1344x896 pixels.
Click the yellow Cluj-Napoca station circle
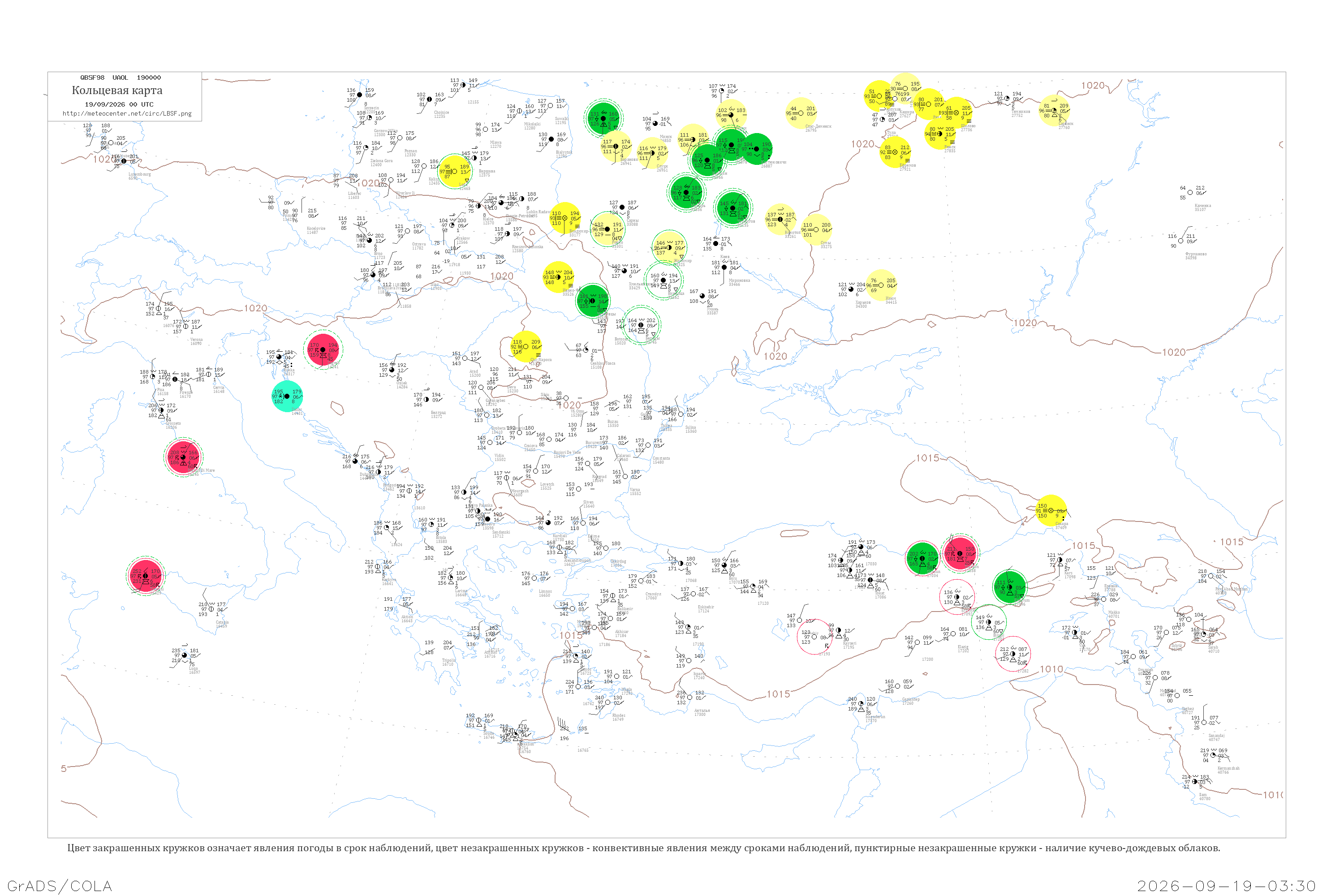click(526, 346)
